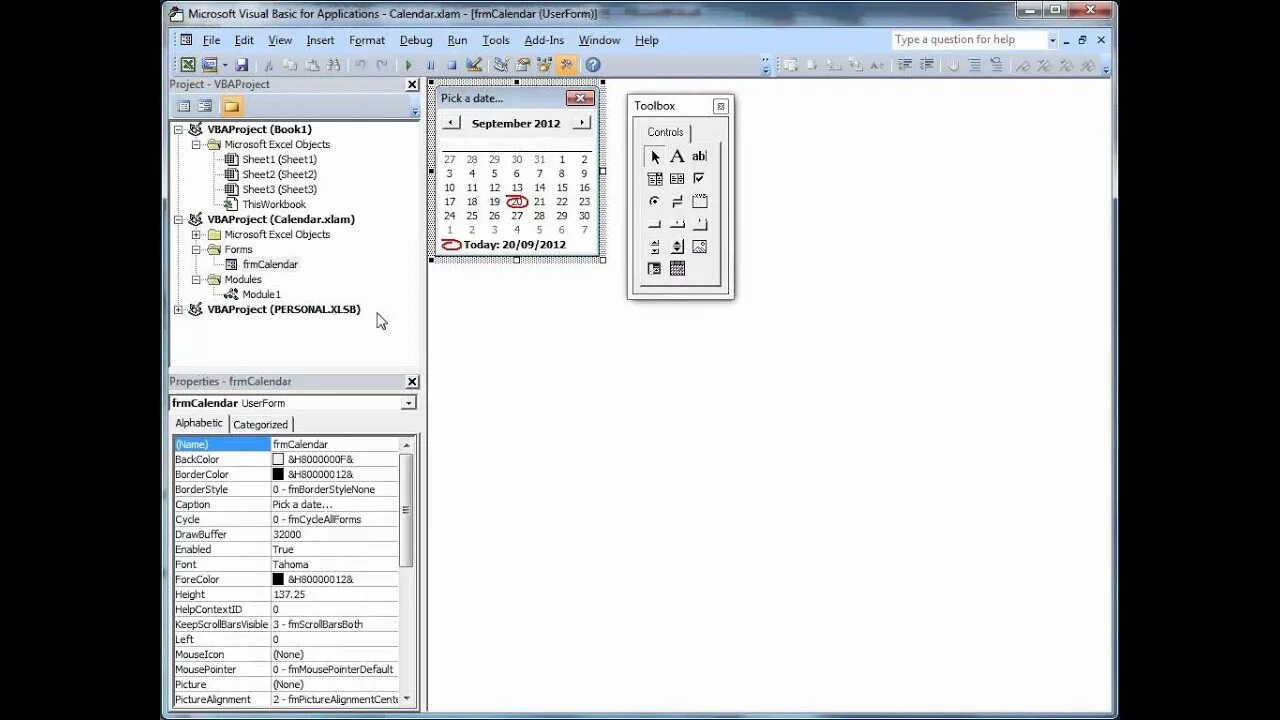Toggle the Toolbox button in the toolbar
The image size is (1280, 720).
tap(566, 65)
